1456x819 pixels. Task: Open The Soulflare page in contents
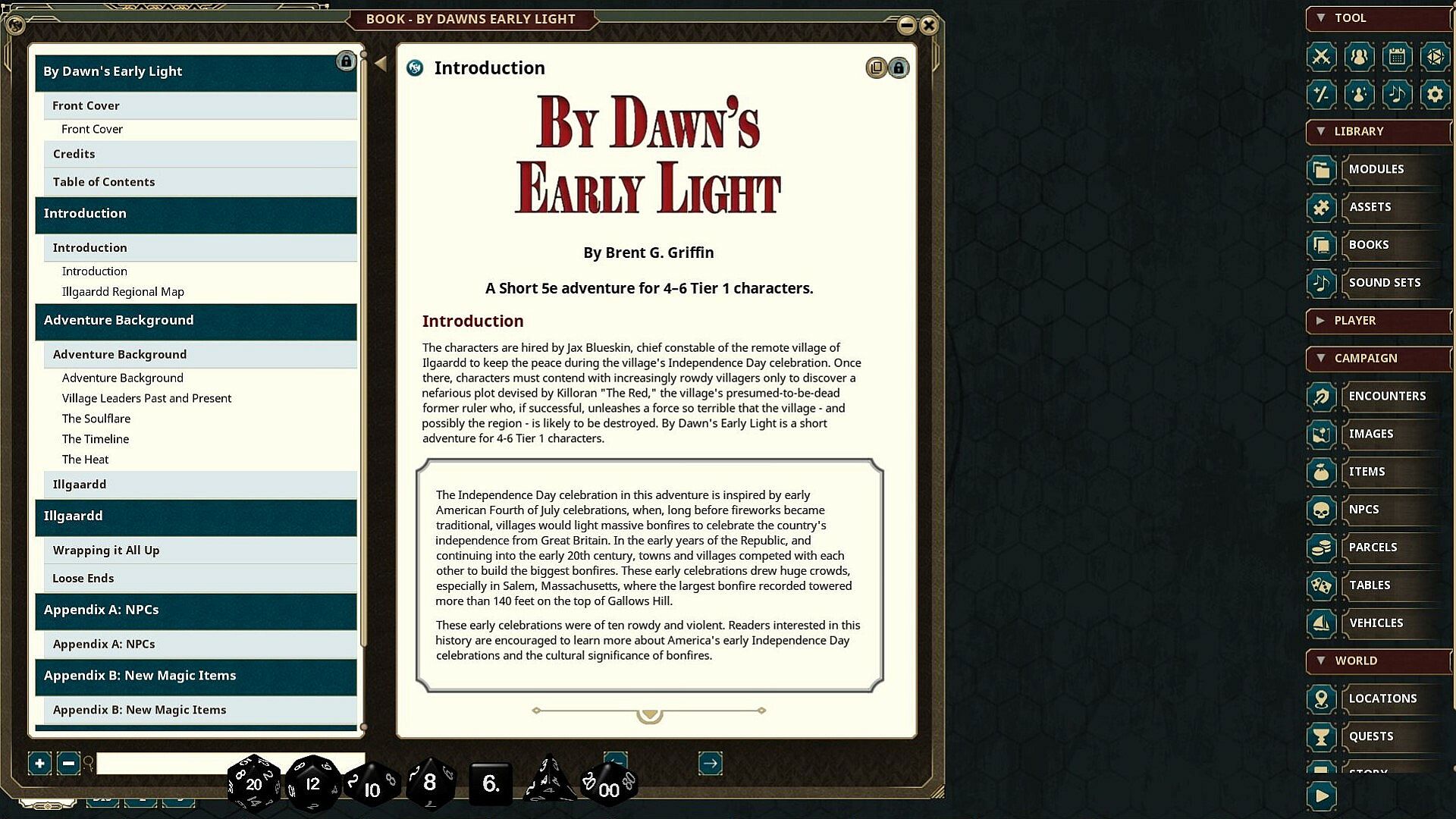tap(96, 419)
